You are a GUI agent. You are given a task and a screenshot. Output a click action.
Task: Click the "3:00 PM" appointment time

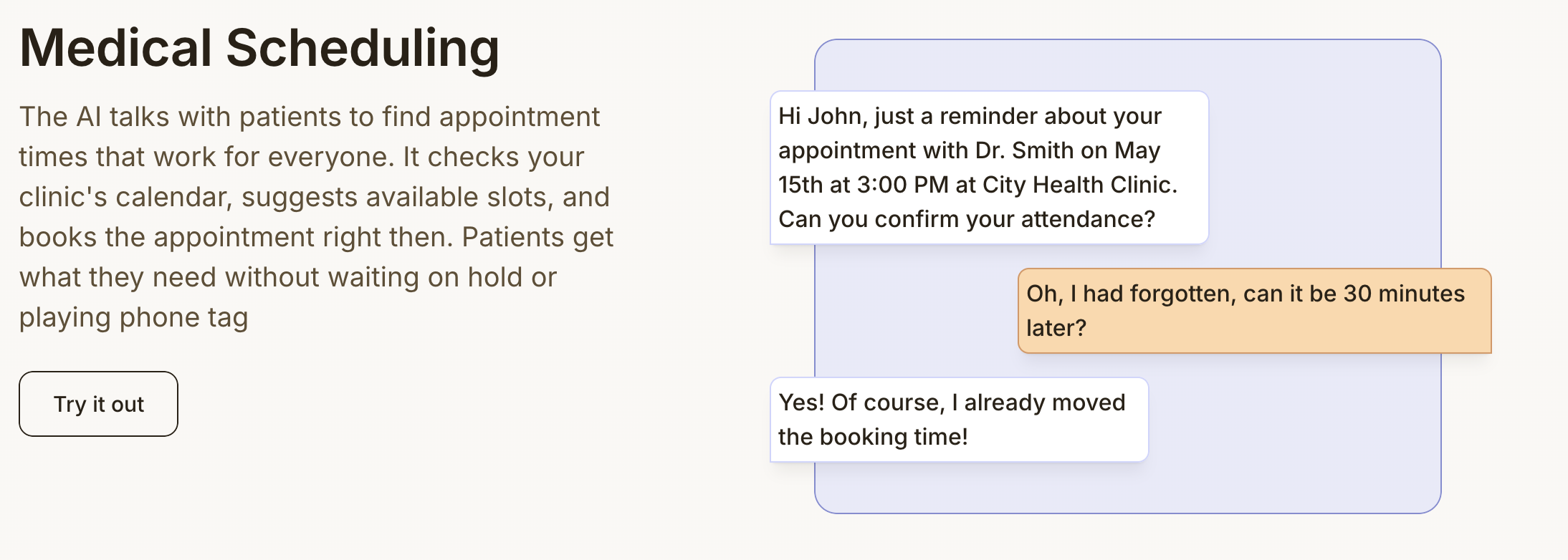point(902,185)
